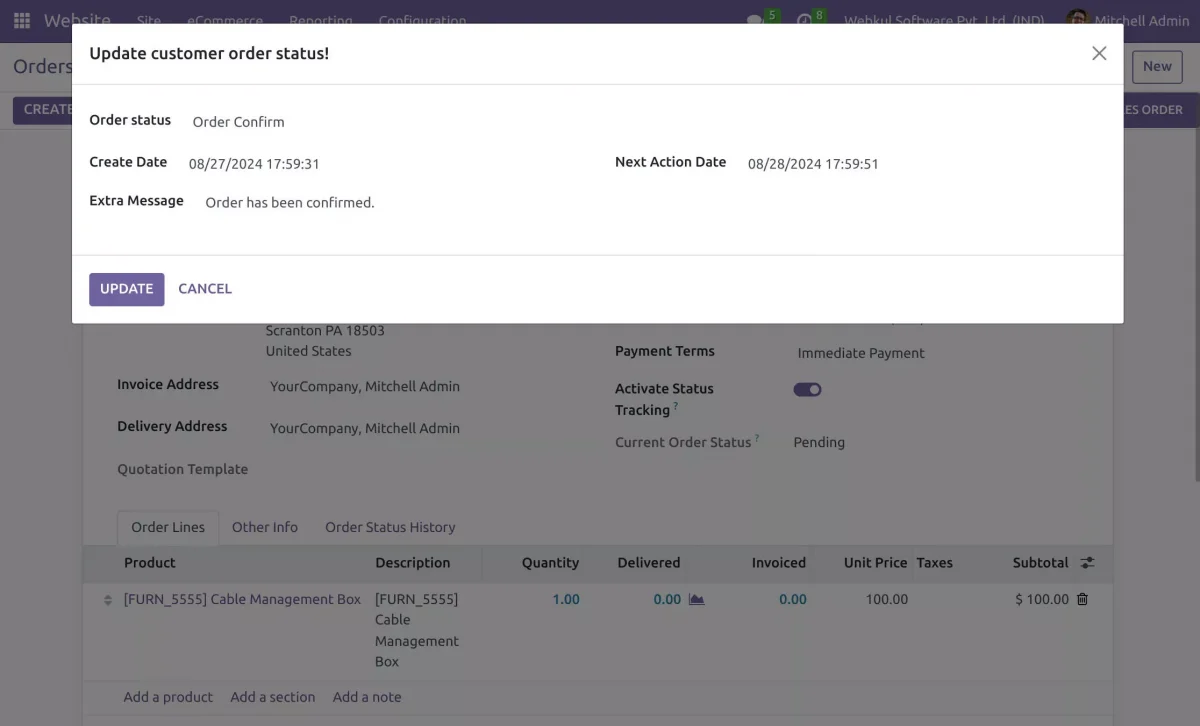Open the forecast chart beside delivered quantity
Image resolution: width=1200 pixels, height=726 pixels.
tap(696, 598)
